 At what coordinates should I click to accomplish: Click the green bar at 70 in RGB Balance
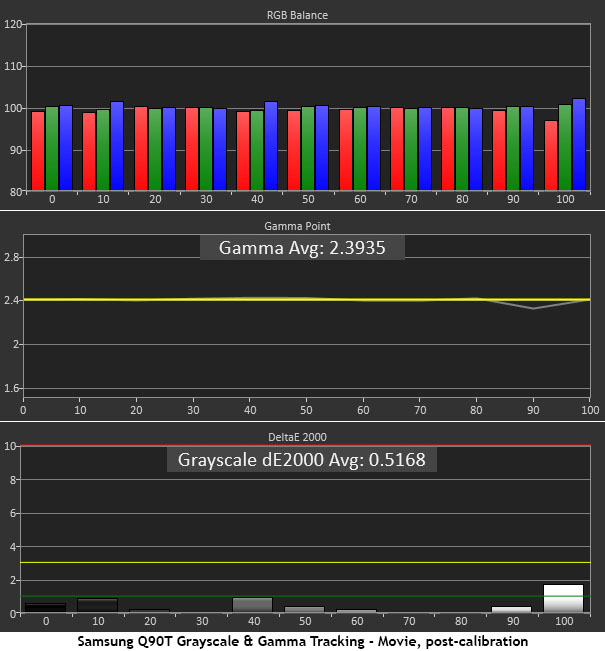click(411, 149)
